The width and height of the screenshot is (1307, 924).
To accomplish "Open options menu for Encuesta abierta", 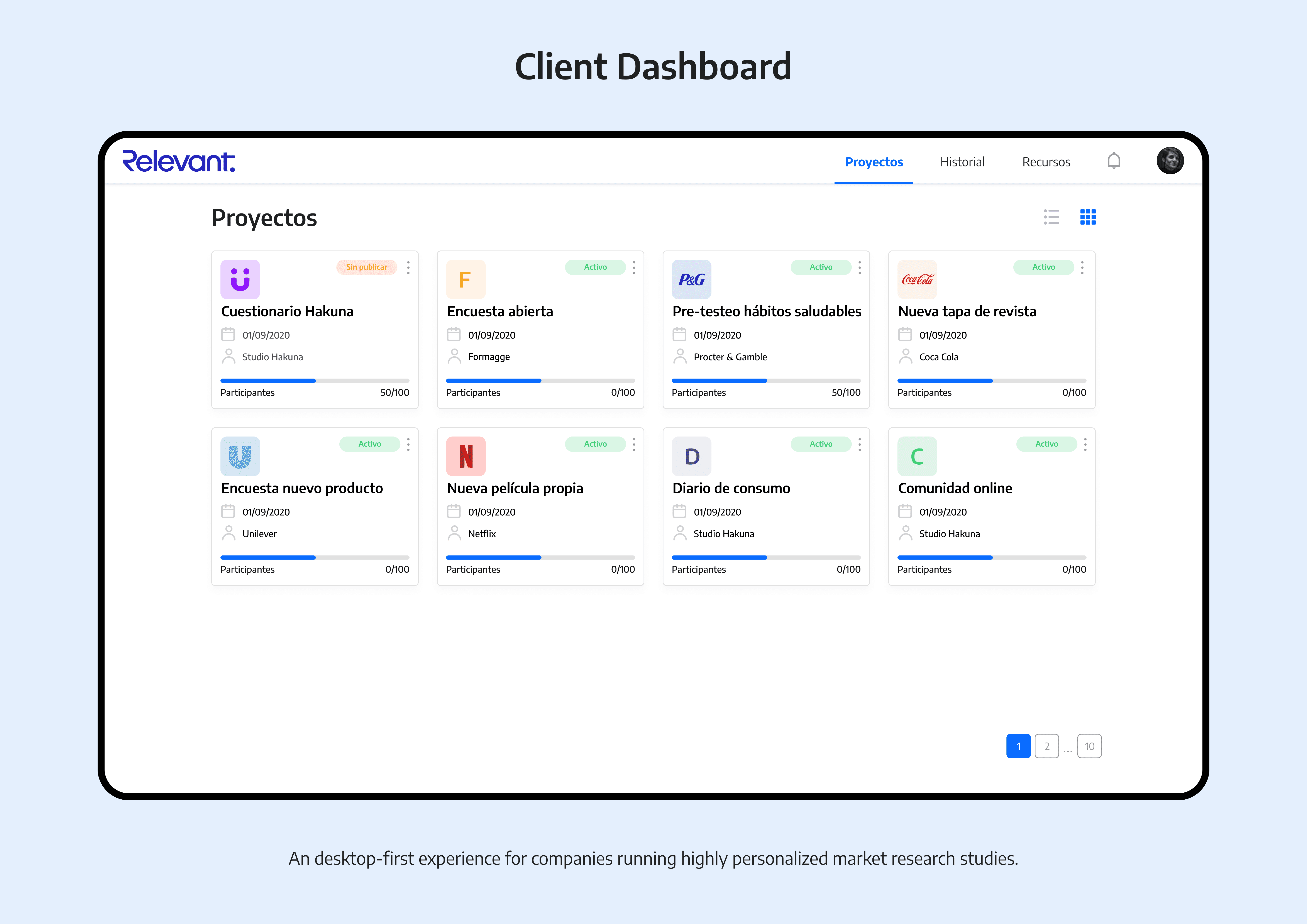I will [634, 267].
